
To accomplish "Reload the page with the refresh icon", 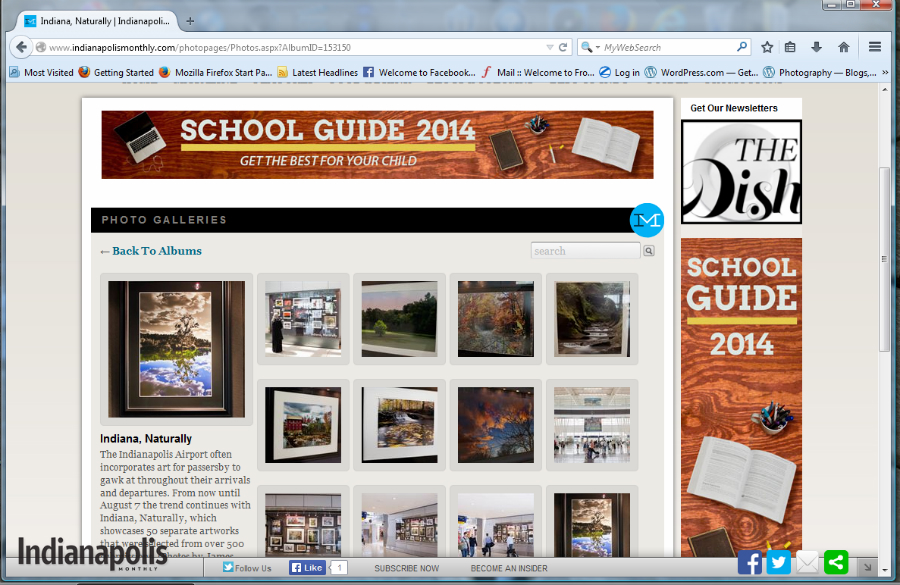I will (x=563, y=47).
